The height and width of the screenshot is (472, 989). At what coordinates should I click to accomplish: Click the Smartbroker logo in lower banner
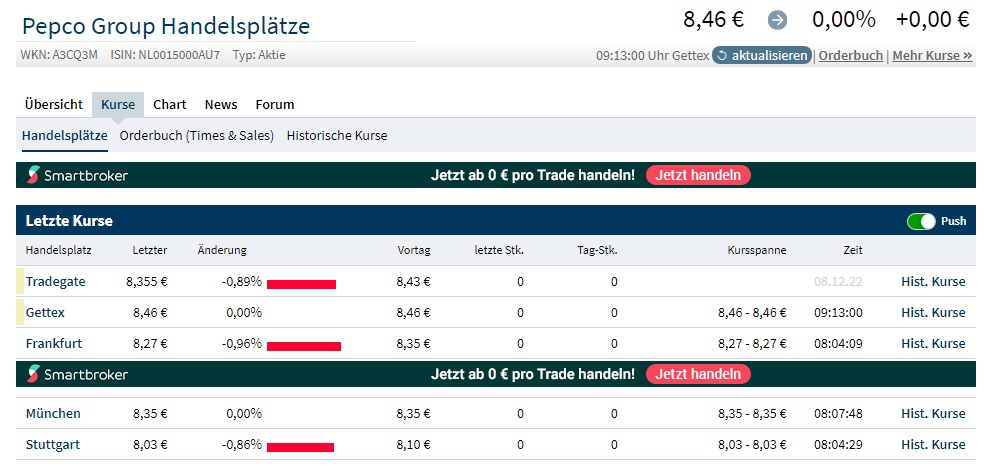[78, 374]
